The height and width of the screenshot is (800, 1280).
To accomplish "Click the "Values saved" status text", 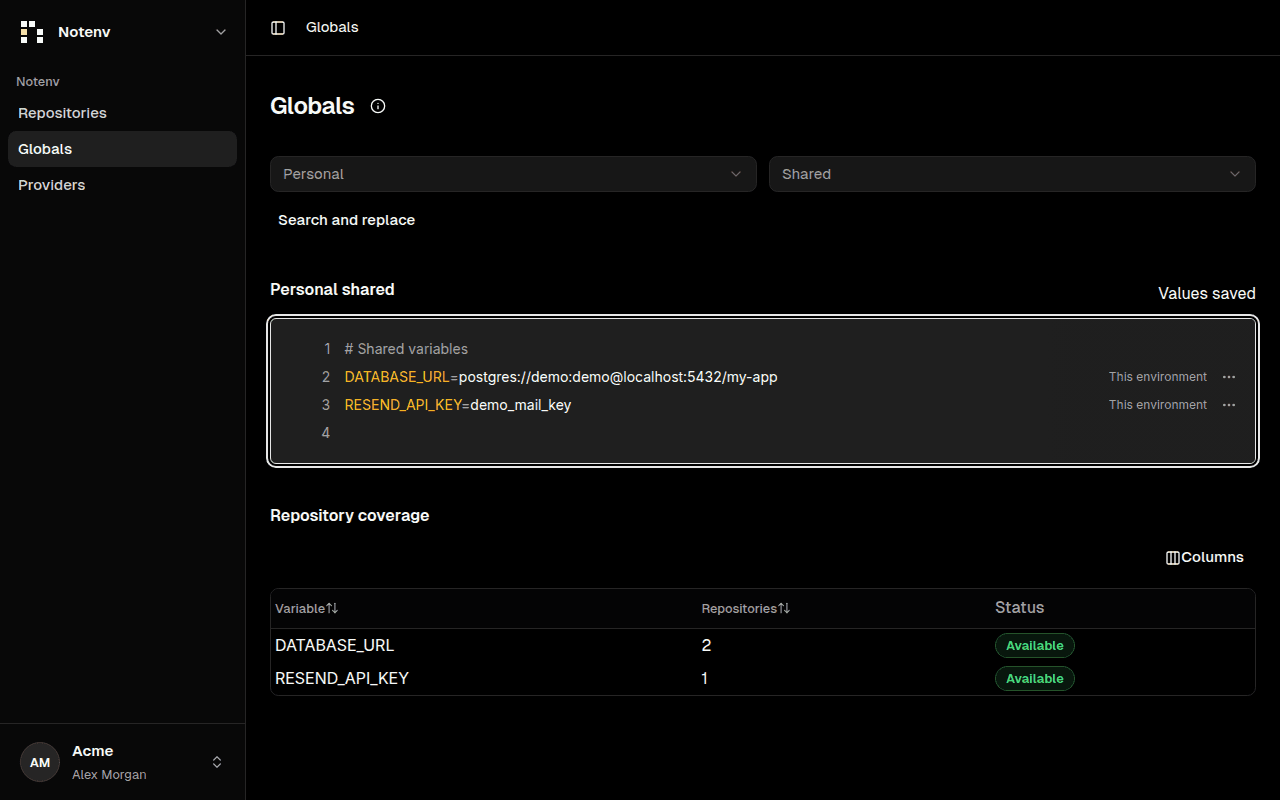I will click(1207, 293).
